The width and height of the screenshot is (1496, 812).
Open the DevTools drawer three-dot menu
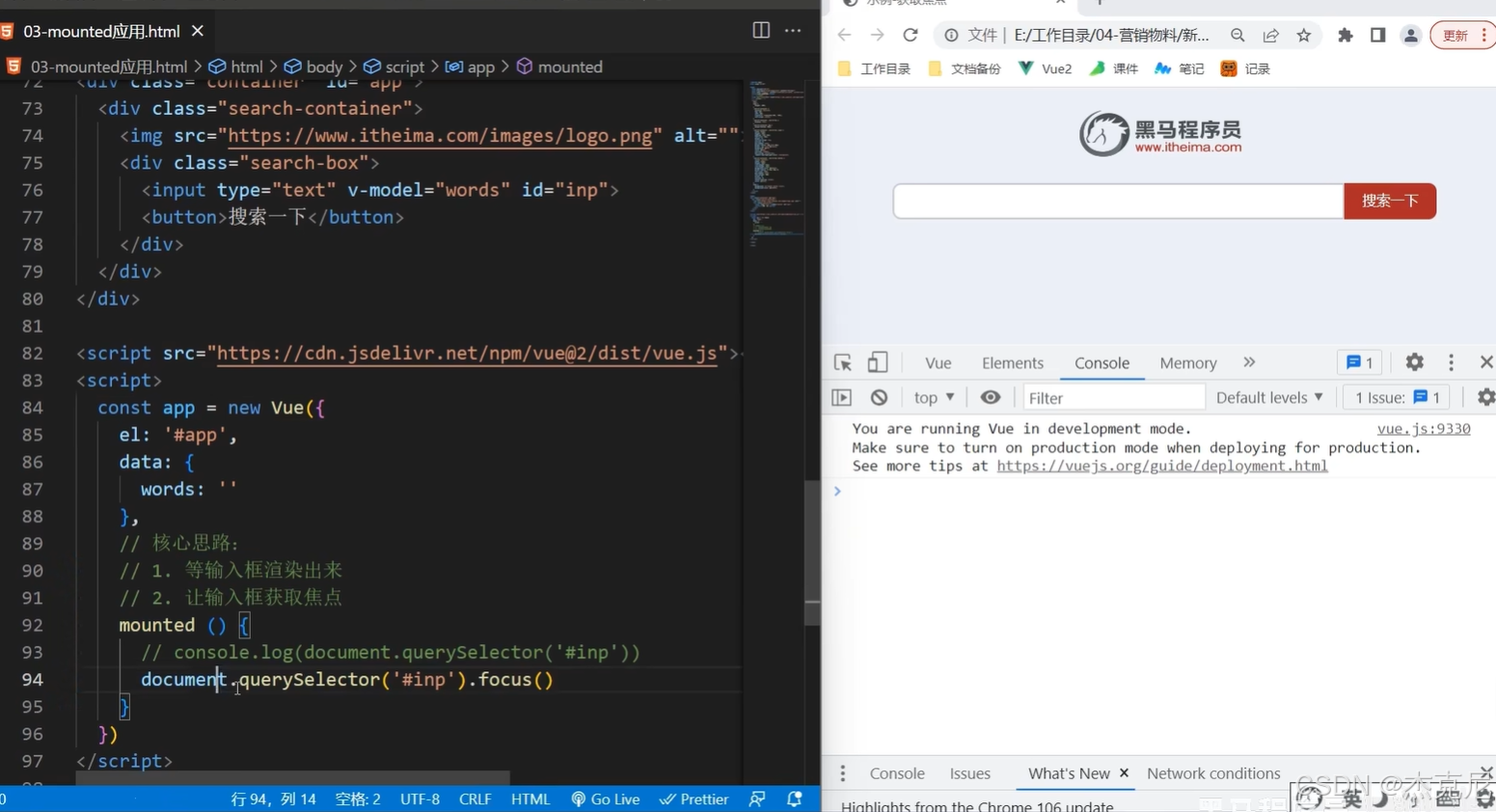coord(843,773)
